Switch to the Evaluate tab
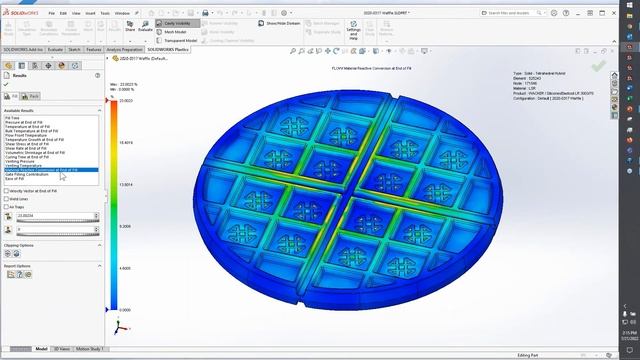The height and width of the screenshot is (360, 640). coord(55,49)
